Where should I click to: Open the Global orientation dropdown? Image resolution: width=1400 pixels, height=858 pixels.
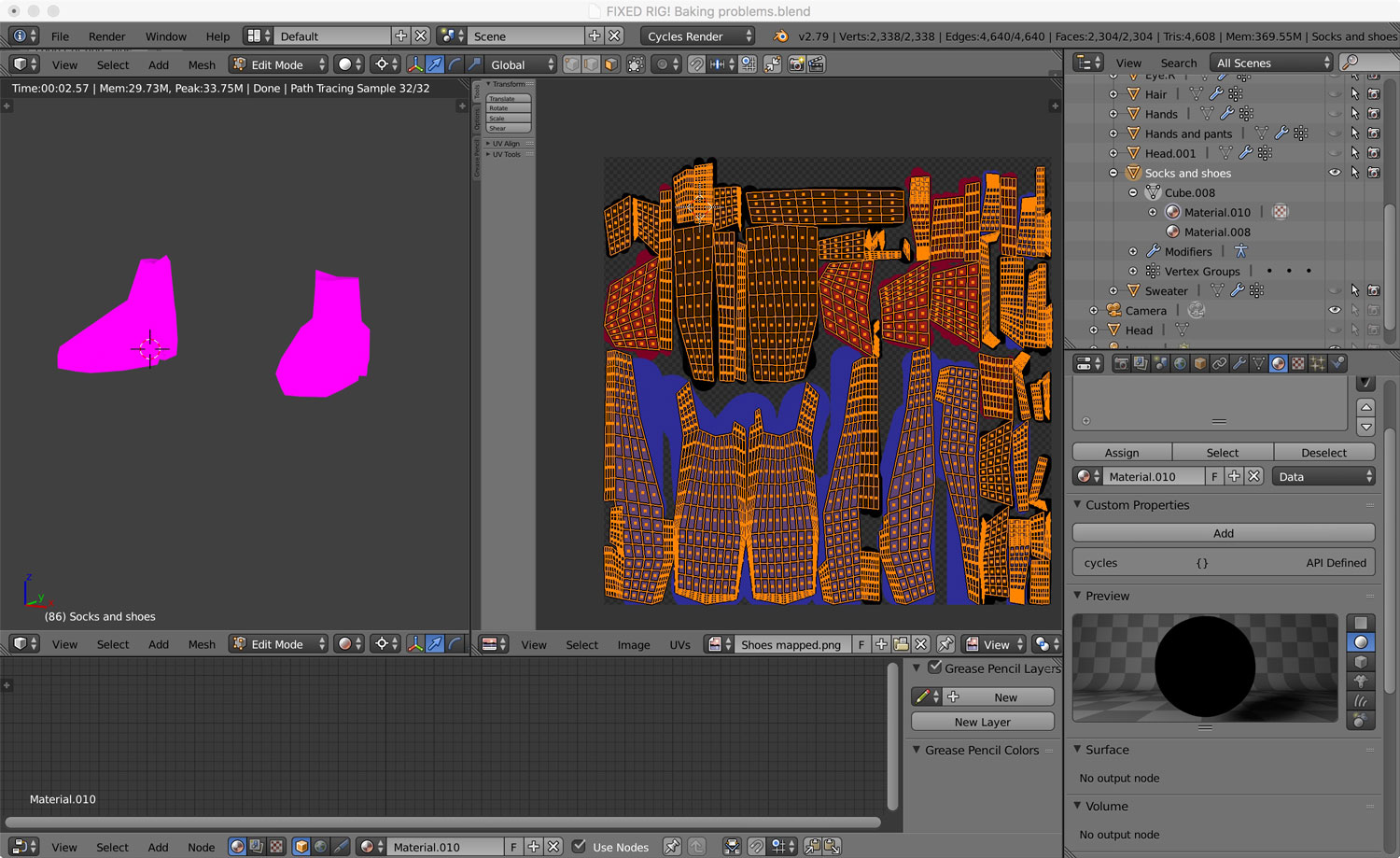(522, 64)
